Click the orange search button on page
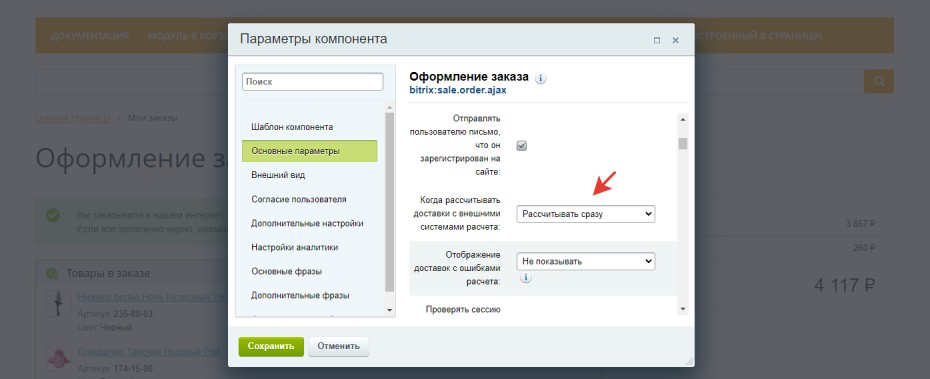Image resolution: width=930 pixels, height=379 pixels. [x=878, y=81]
